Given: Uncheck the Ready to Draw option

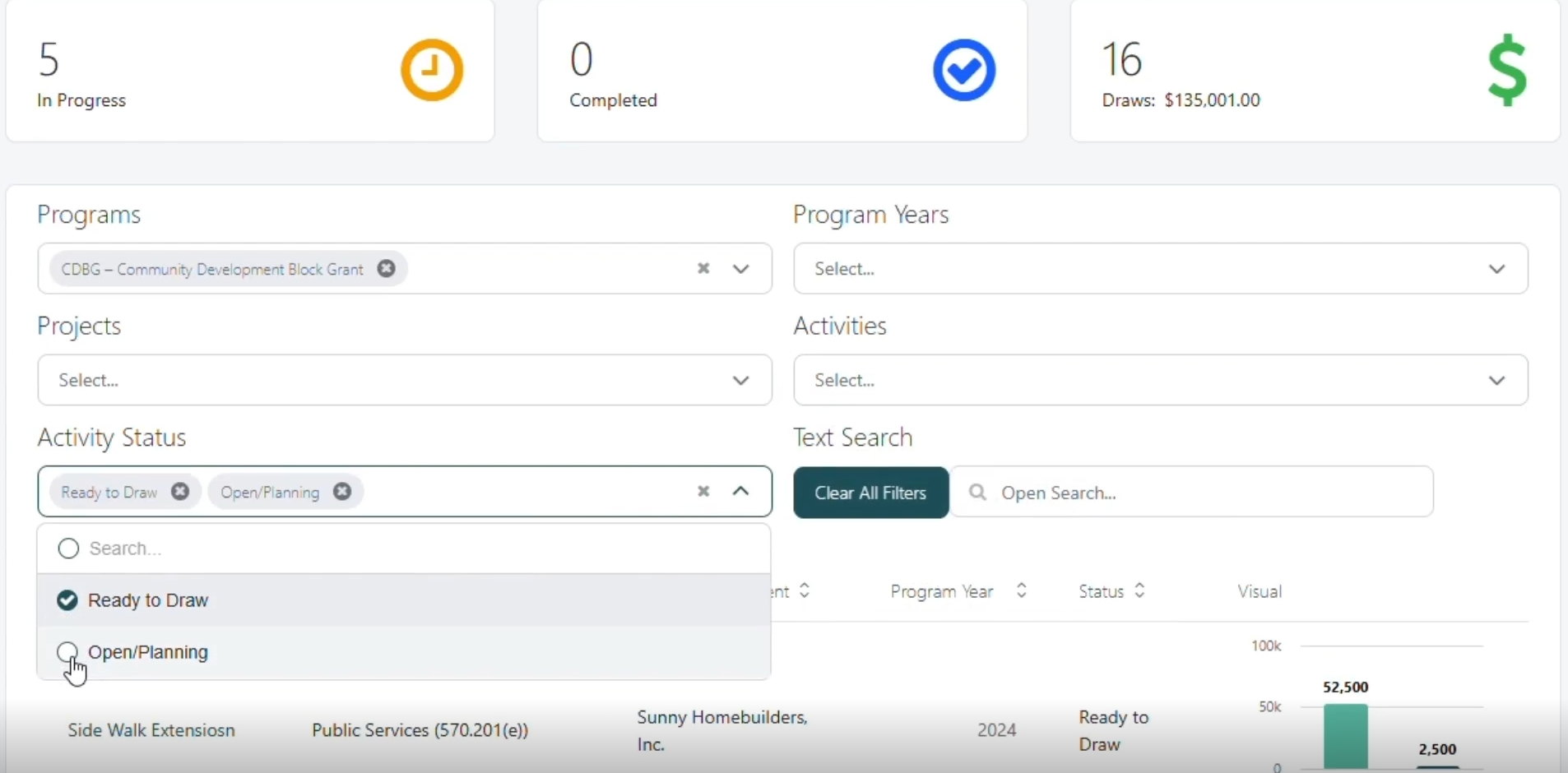Looking at the screenshot, I should point(67,601).
